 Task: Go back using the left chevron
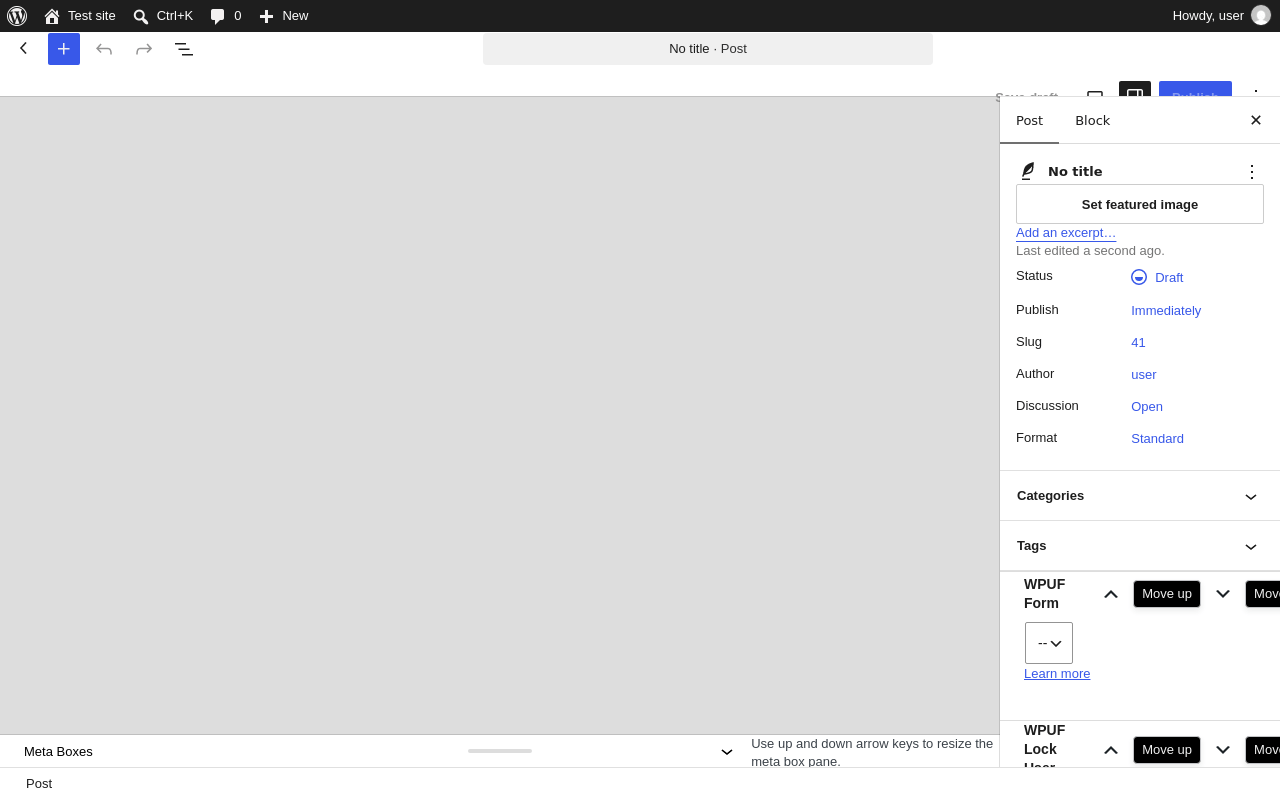pyautogui.click(x=24, y=48)
